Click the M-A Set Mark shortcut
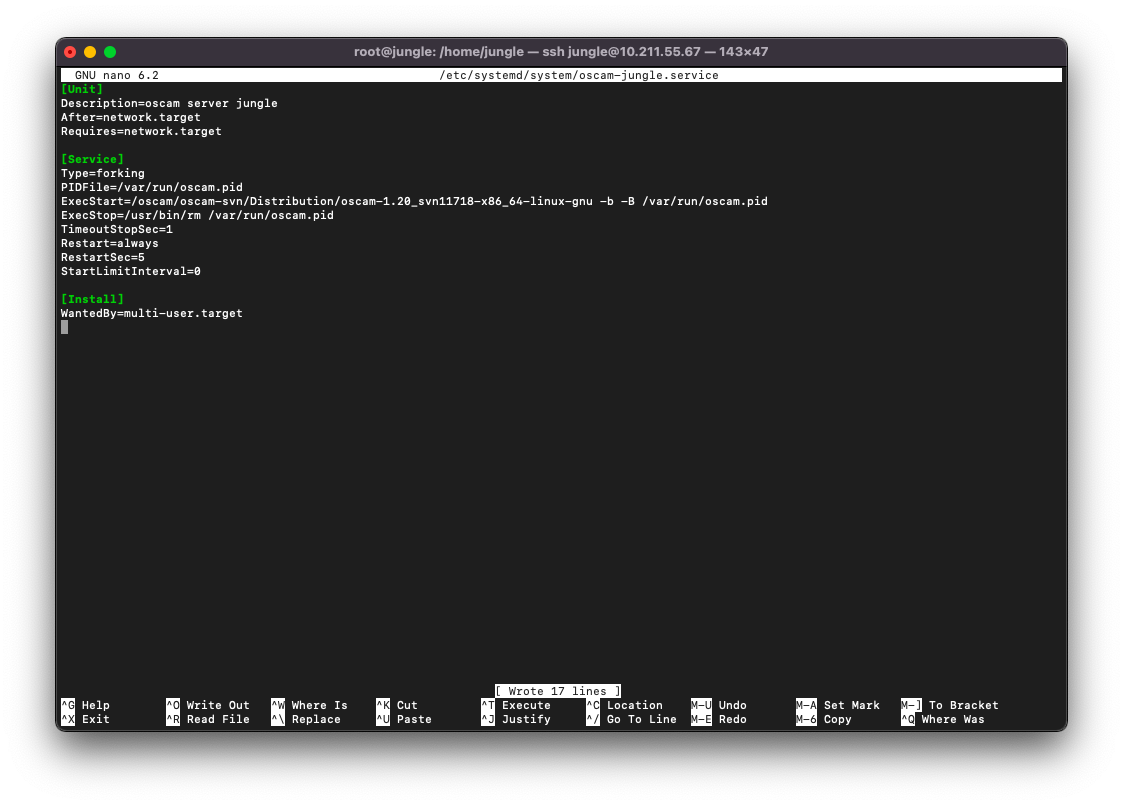1123x805 pixels. pos(837,705)
